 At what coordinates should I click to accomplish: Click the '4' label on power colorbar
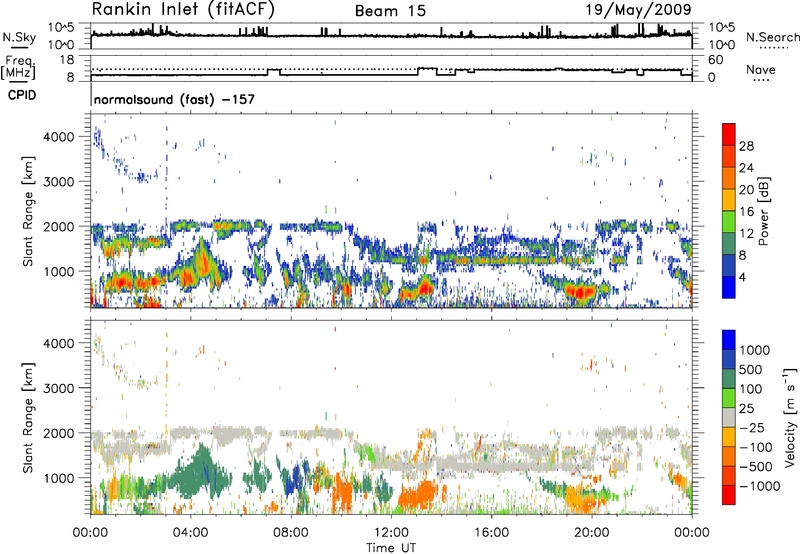coord(742,277)
